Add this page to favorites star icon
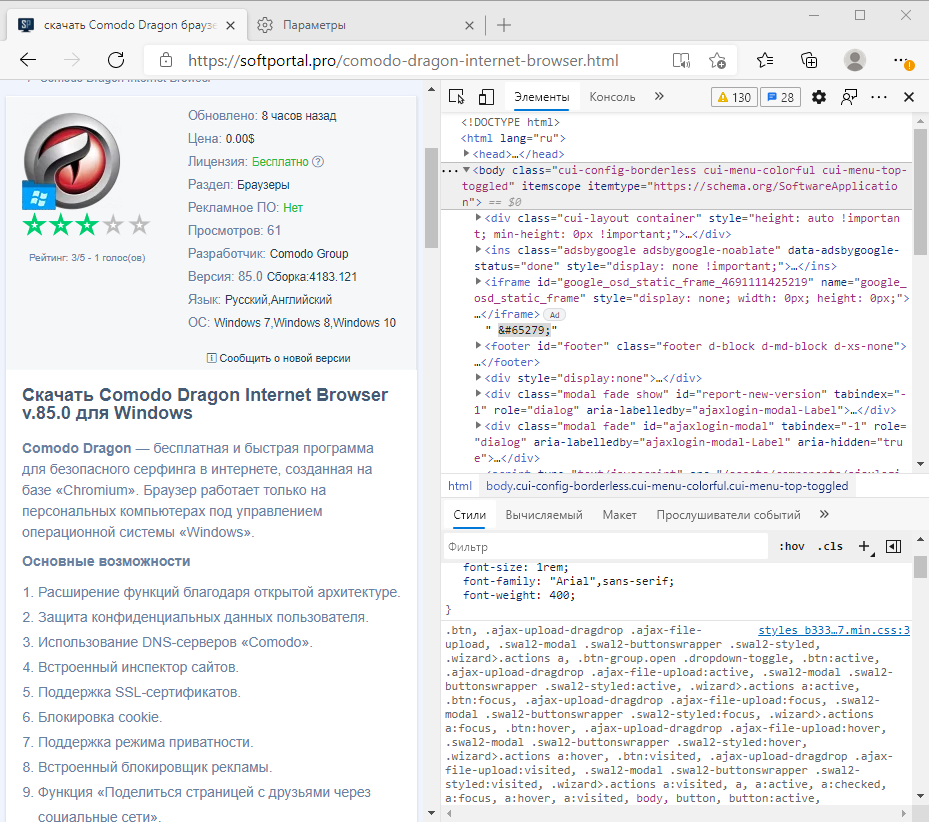 [x=717, y=60]
